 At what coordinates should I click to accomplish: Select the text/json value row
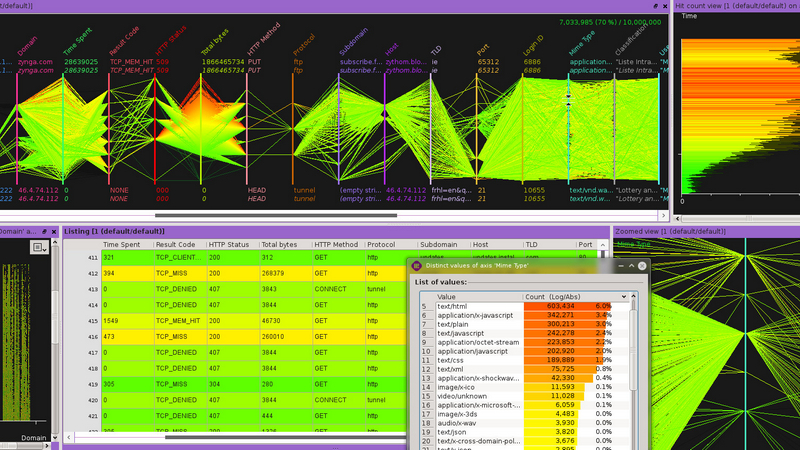click(x=524, y=432)
